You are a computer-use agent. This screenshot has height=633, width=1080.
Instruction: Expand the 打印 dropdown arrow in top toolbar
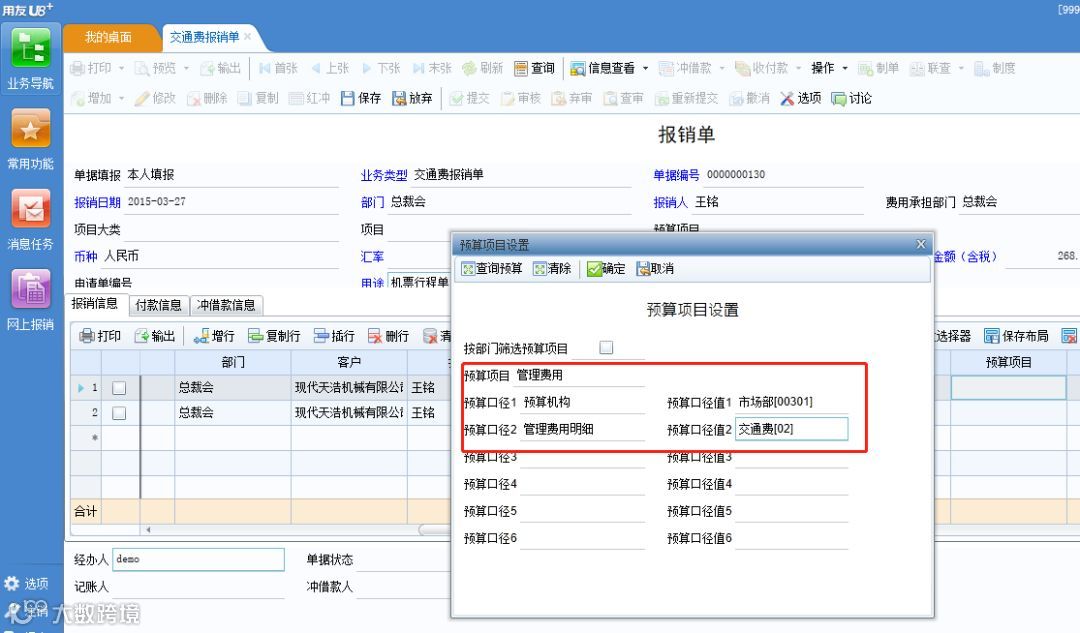[x=121, y=68]
